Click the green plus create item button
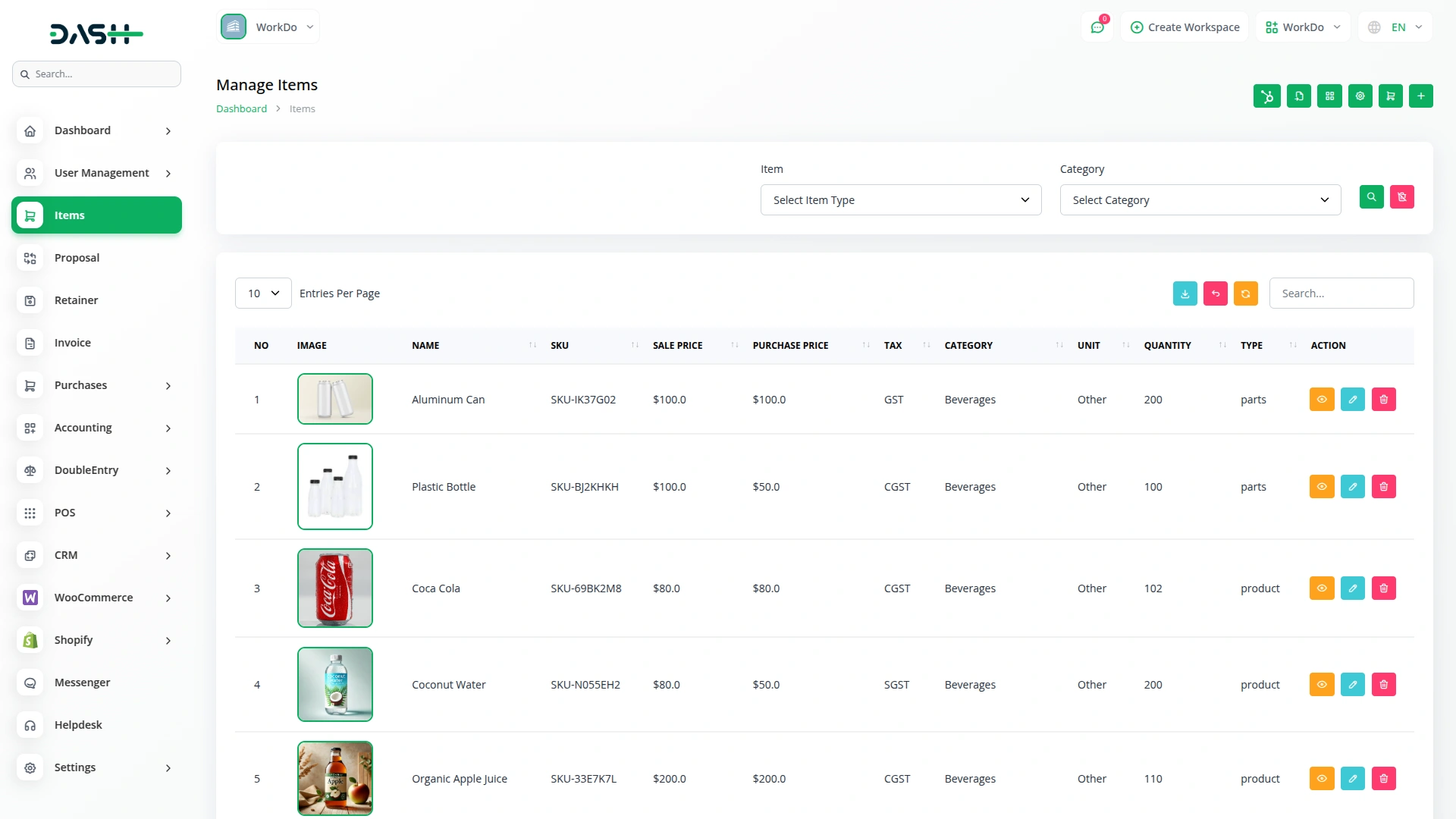Viewport: 1456px width, 819px height. point(1420,96)
